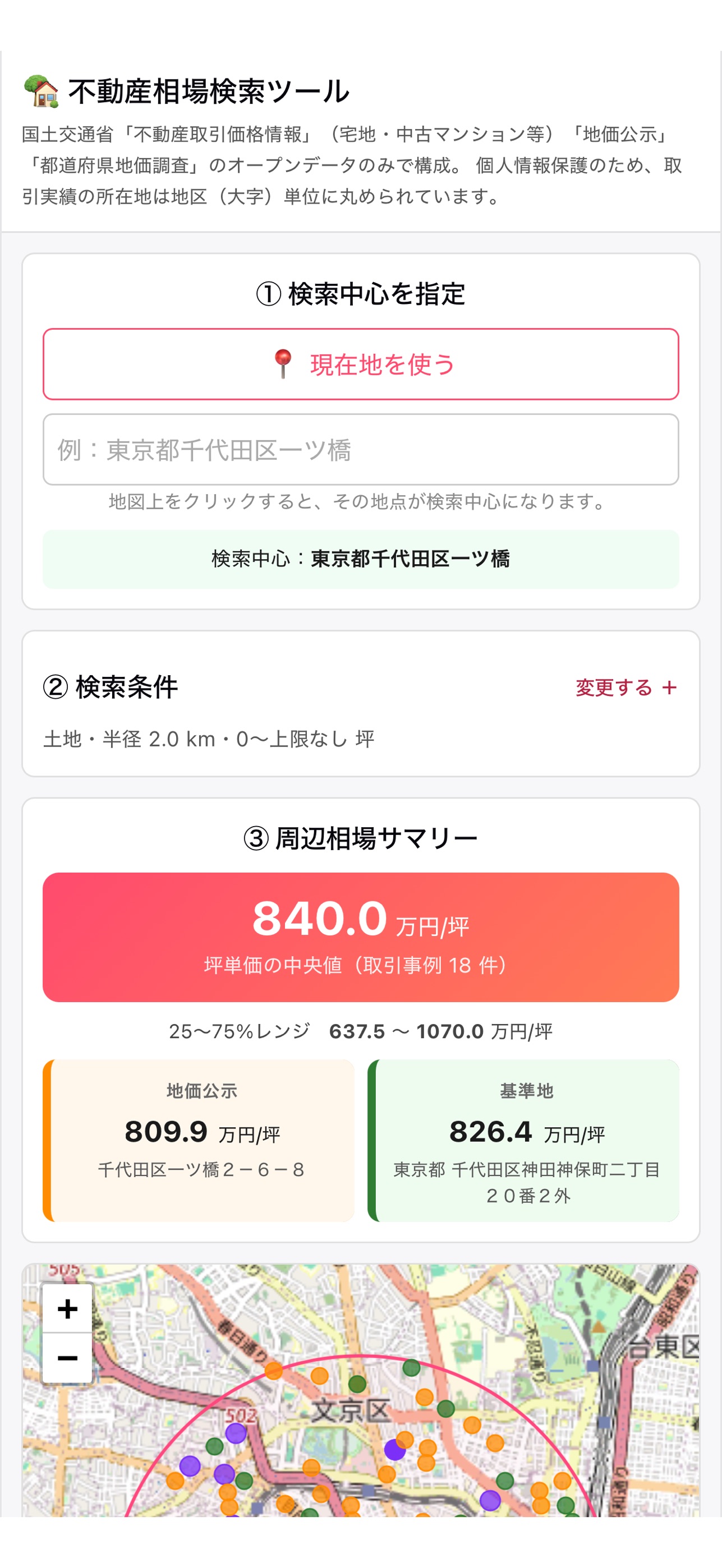Select the topmost green marker on the radius circle
Image resolution: width=722 pixels, height=1568 pixels.
412,1368
